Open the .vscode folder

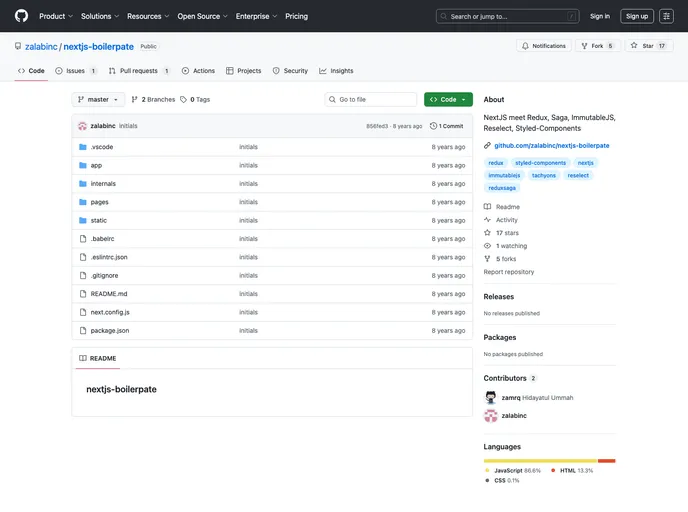point(102,147)
